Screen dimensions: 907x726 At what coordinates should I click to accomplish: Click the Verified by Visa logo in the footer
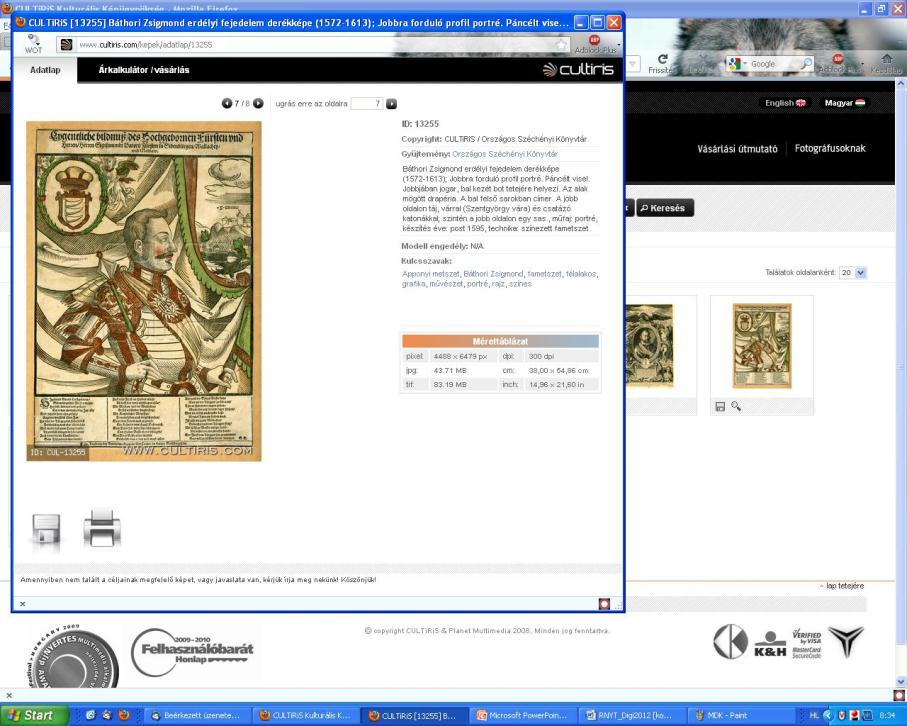806,644
